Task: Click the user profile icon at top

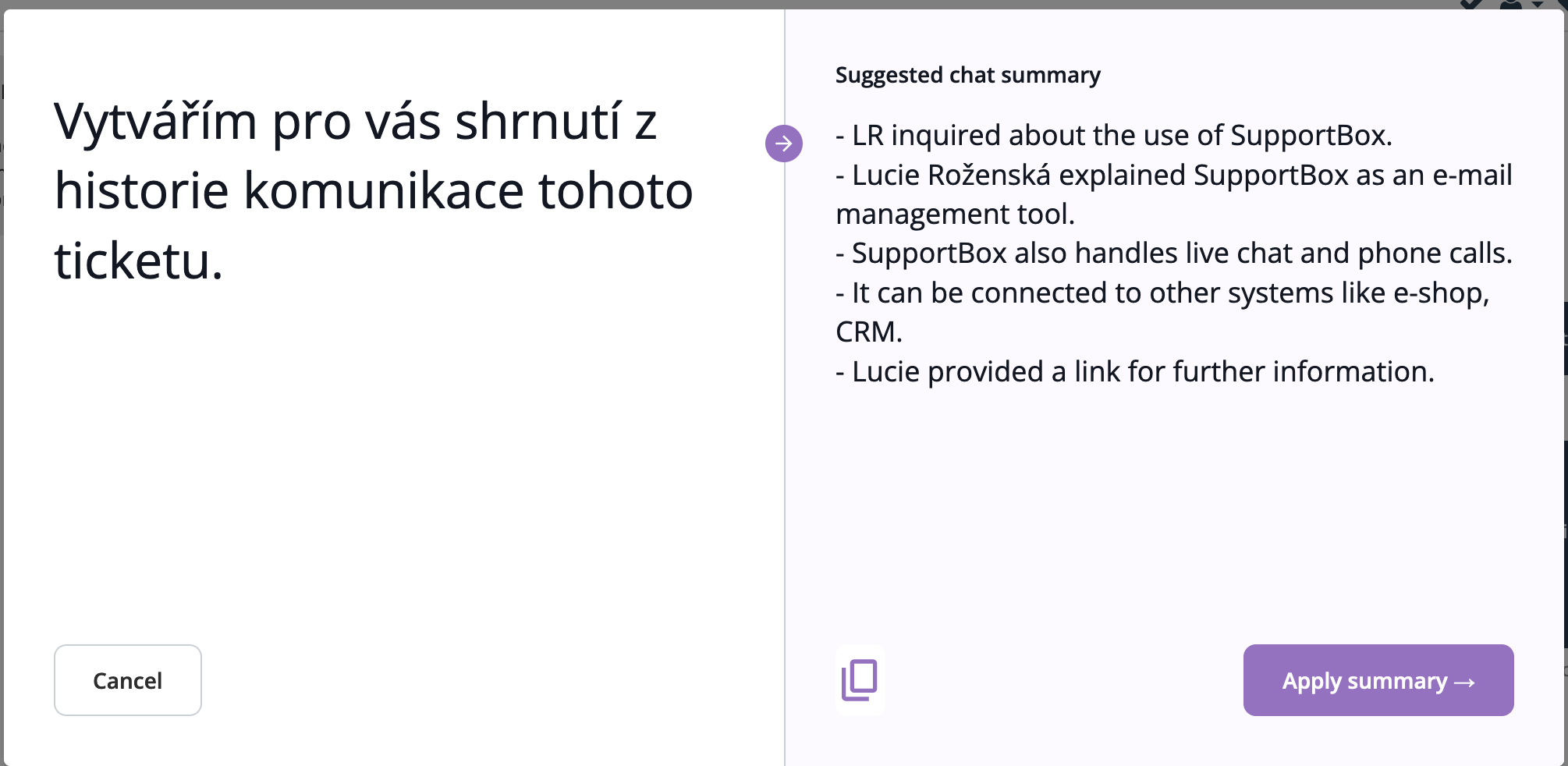Action: pyautogui.click(x=1510, y=4)
